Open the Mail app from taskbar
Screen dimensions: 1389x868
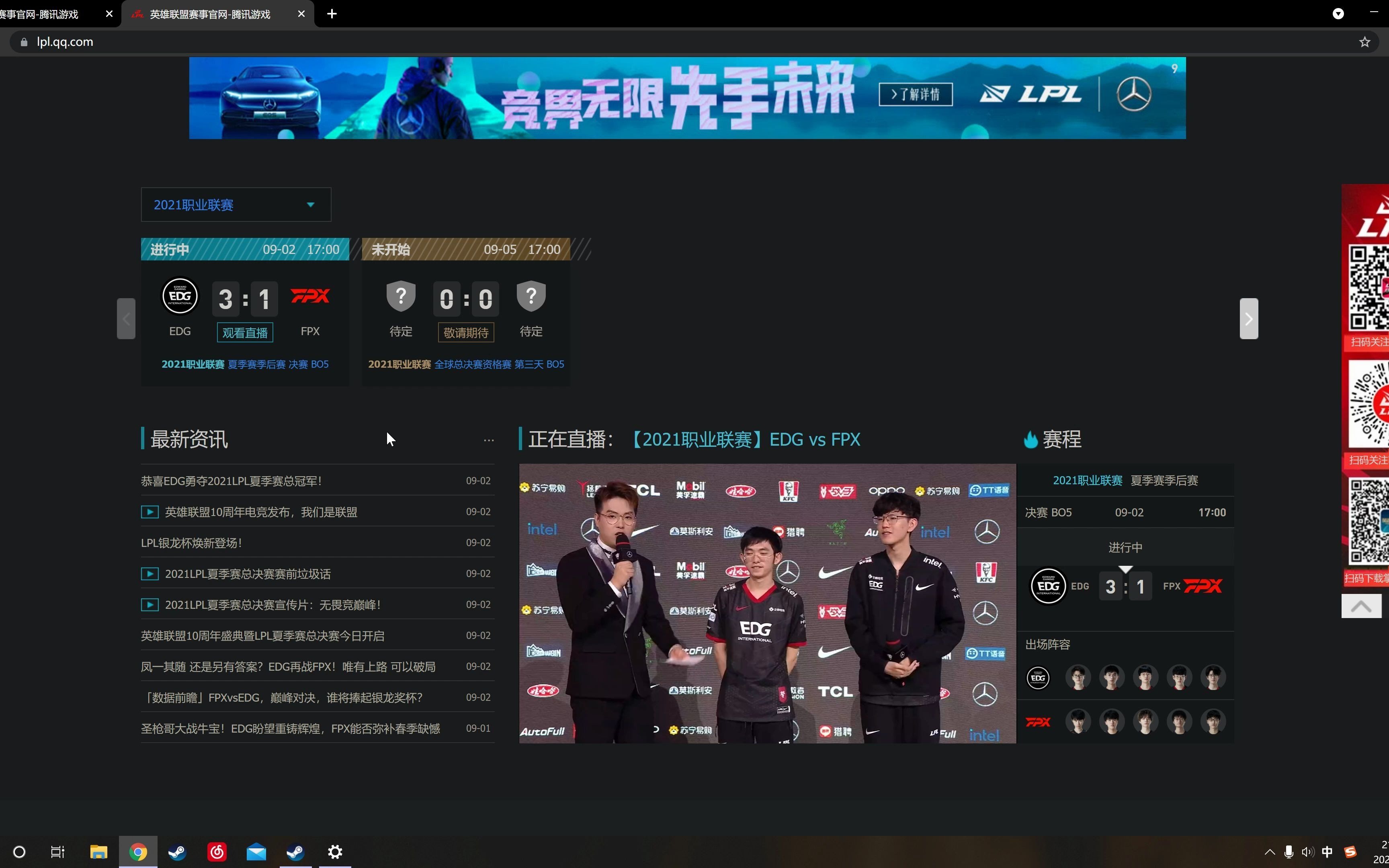[256, 852]
